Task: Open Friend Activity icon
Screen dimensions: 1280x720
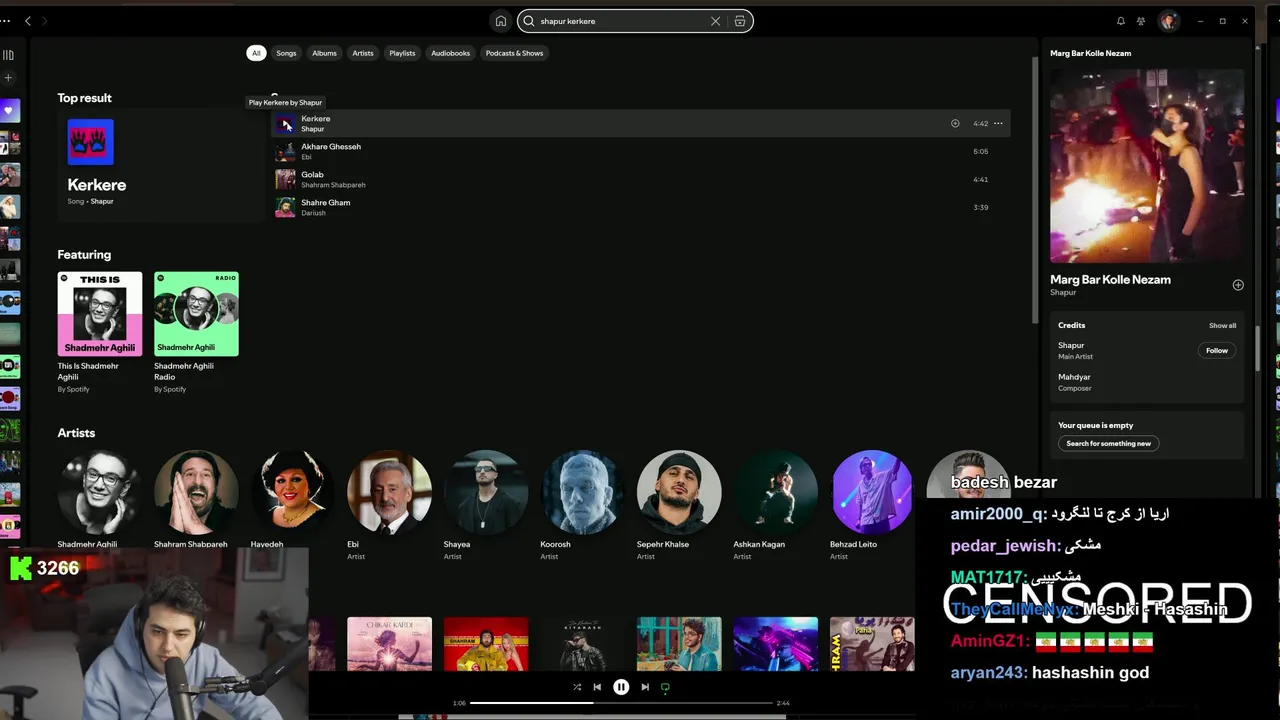Action: [1141, 21]
